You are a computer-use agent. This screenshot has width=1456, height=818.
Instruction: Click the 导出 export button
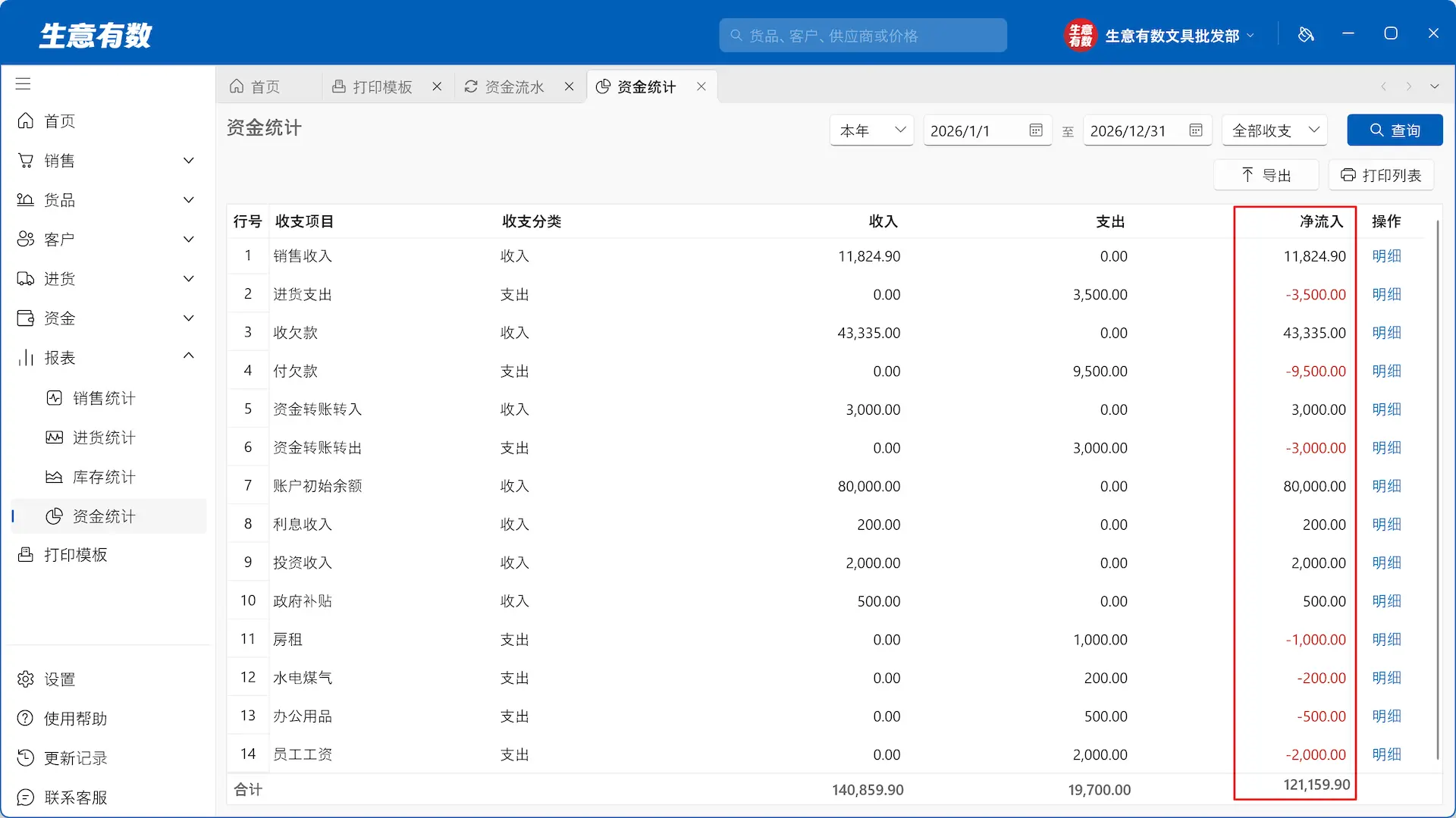1266,175
